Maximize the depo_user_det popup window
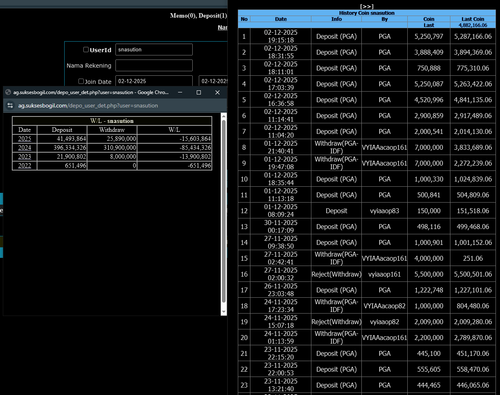 point(199,92)
